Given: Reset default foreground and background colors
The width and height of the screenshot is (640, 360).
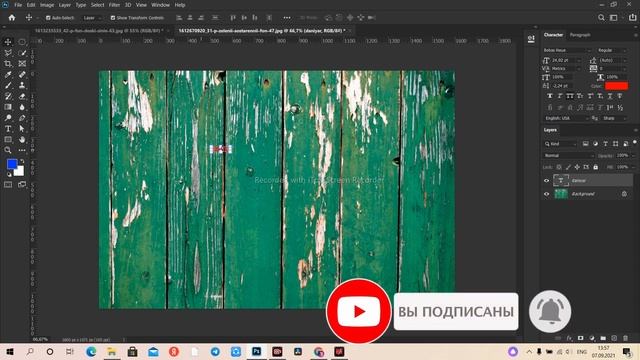Looking at the screenshot, I should pyautogui.click(x=9, y=175).
